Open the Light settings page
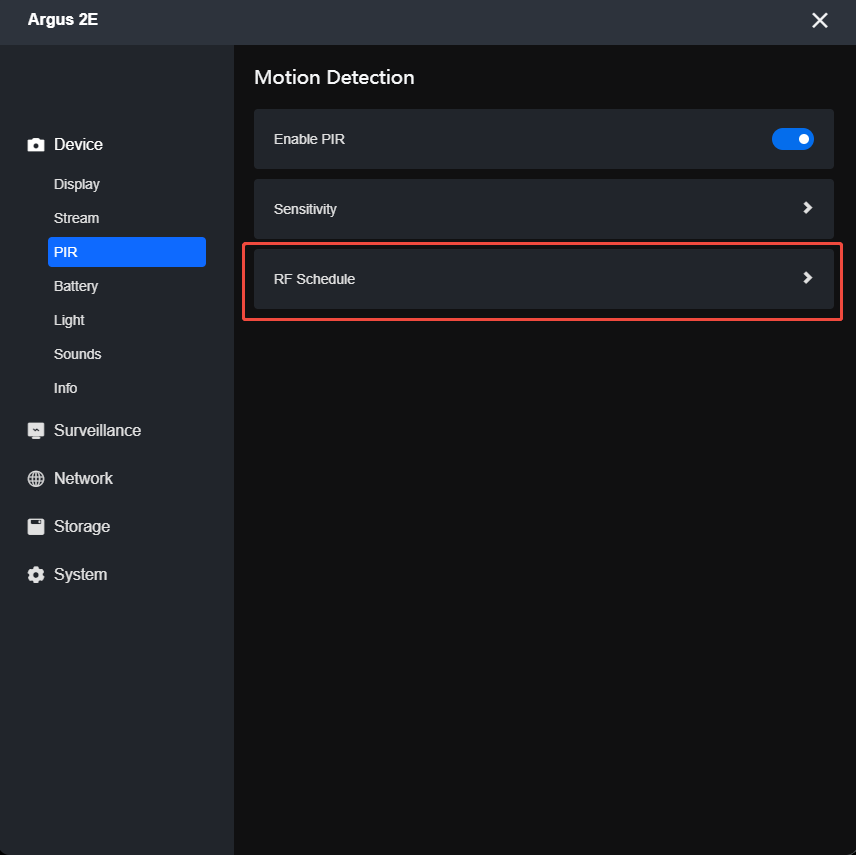856x855 pixels. pyautogui.click(x=69, y=320)
